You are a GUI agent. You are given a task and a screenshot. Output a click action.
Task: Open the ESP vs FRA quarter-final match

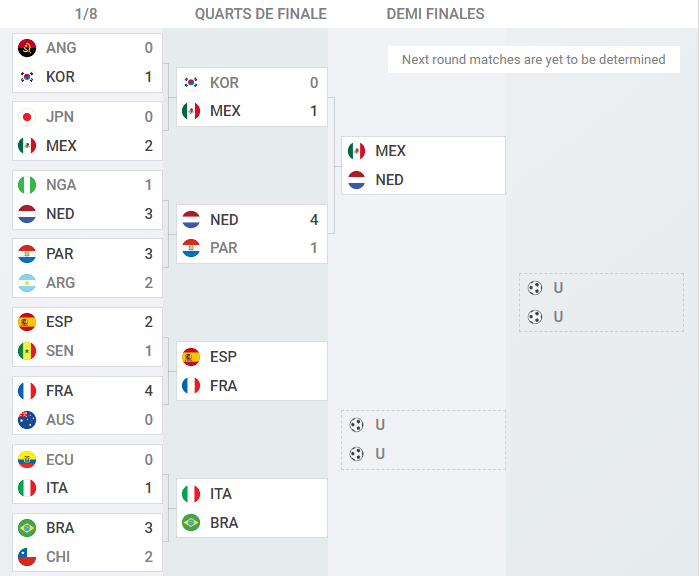(252, 371)
